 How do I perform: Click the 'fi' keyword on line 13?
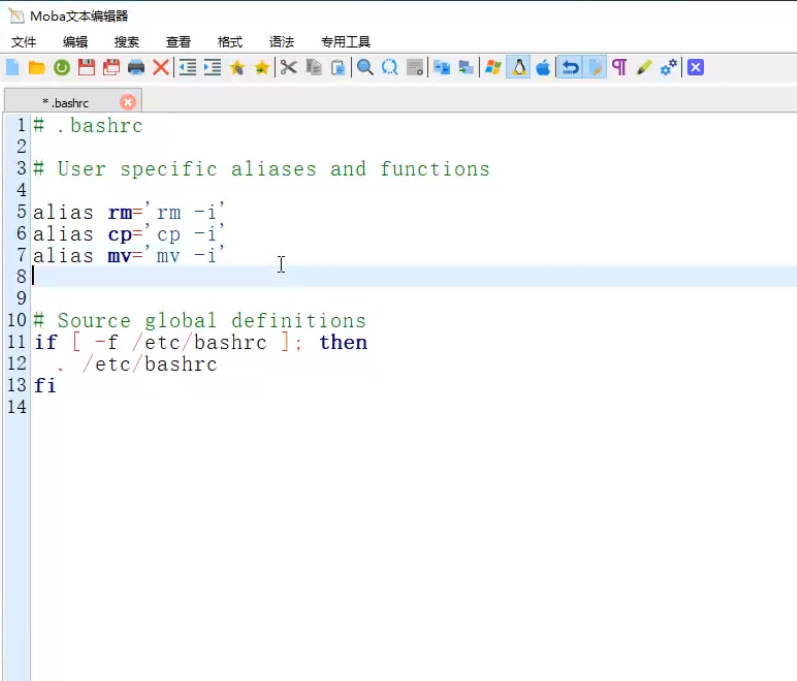point(45,386)
